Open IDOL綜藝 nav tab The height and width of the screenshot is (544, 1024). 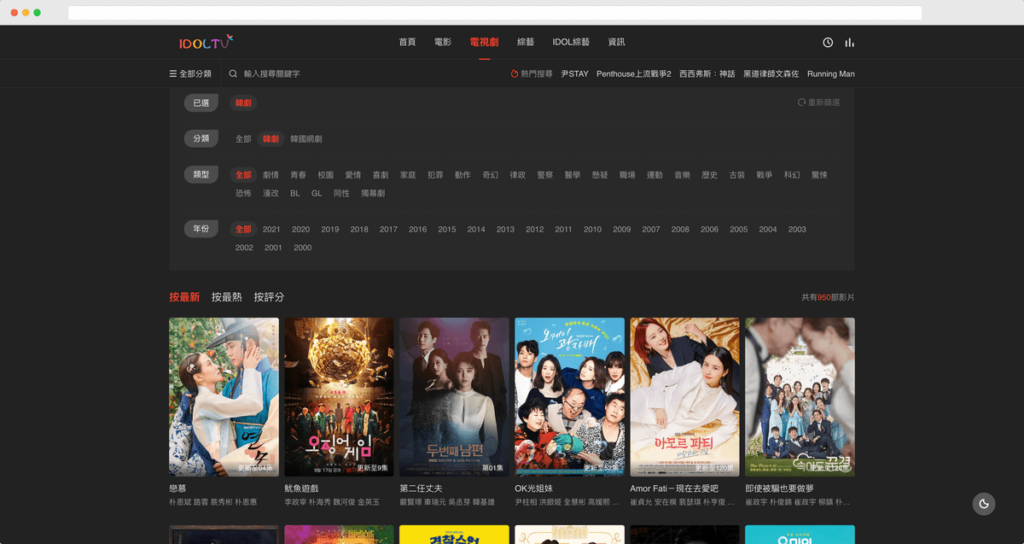pos(571,42)
